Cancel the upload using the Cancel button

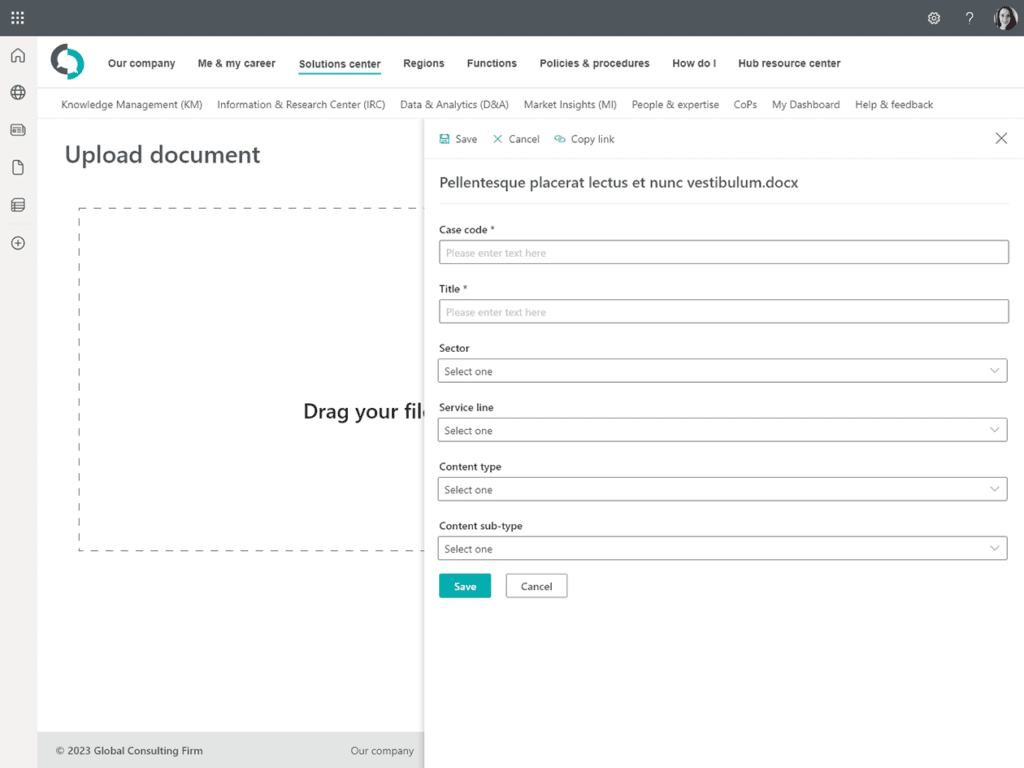tap(536, 585)
